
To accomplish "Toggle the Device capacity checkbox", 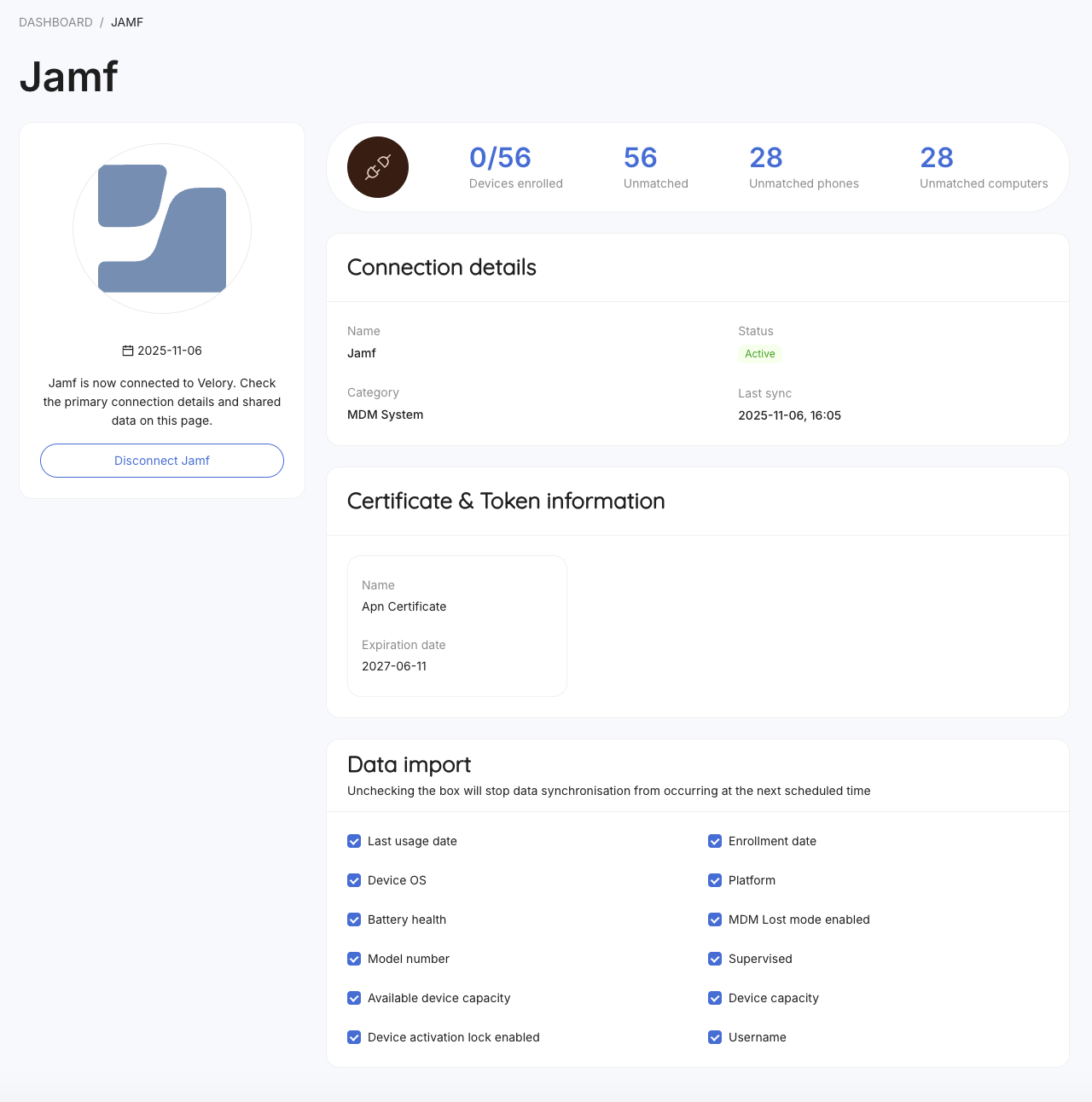I will (715, 998).
